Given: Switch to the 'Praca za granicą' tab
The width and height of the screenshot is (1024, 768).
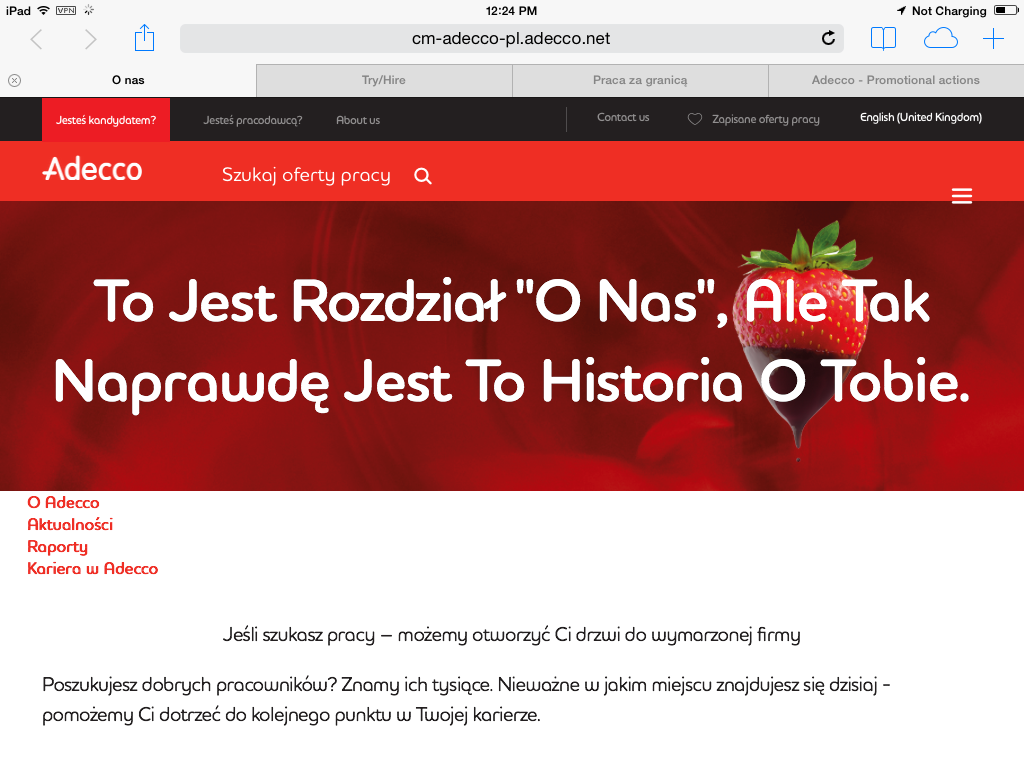Looking at the screenshot, I should pyautogui.click(x=640, y=80).
